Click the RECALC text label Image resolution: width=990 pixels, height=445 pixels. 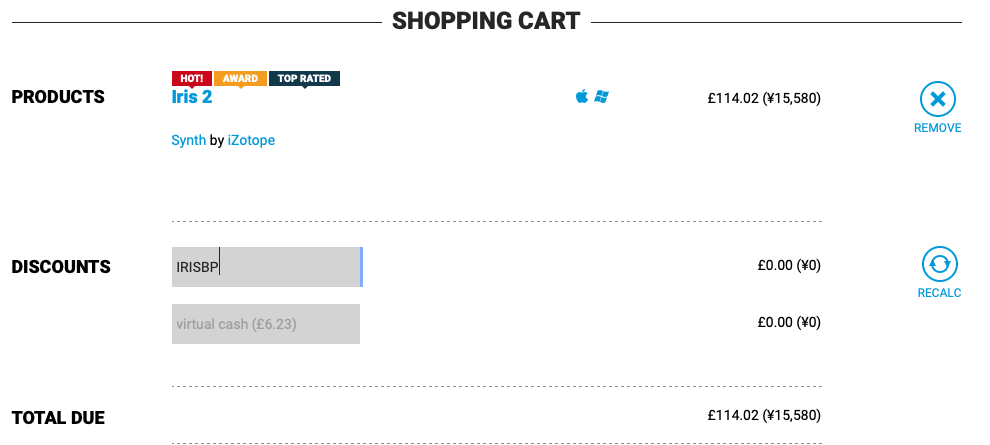(939, 293)
